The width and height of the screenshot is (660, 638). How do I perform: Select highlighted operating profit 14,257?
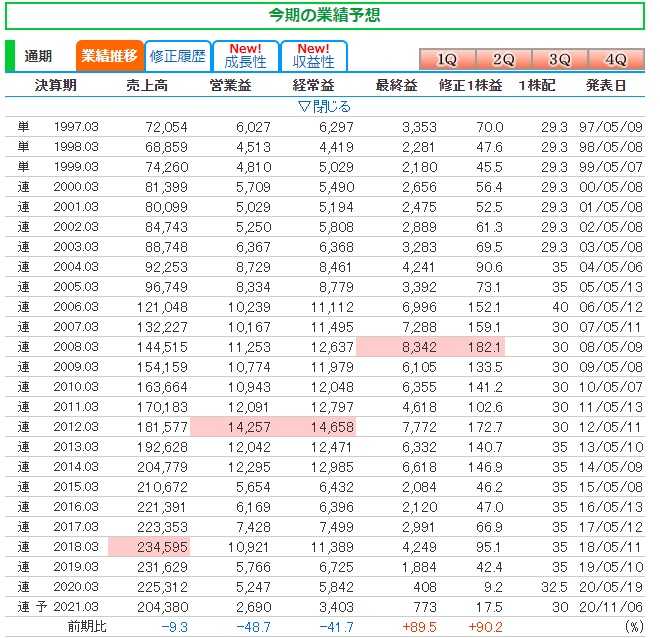[250, 427]
